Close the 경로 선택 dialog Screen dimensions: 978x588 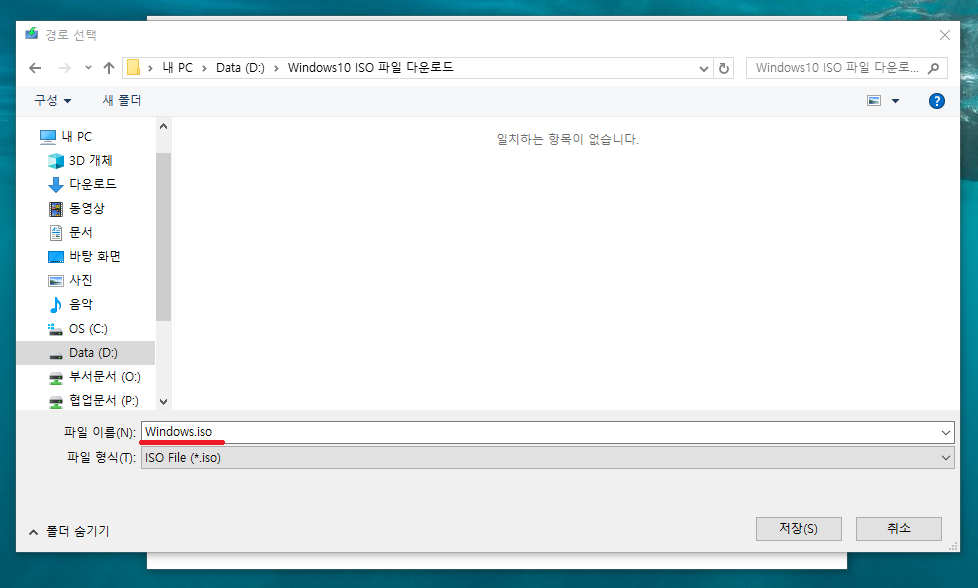pyautogui.click(x=945, y=35)
